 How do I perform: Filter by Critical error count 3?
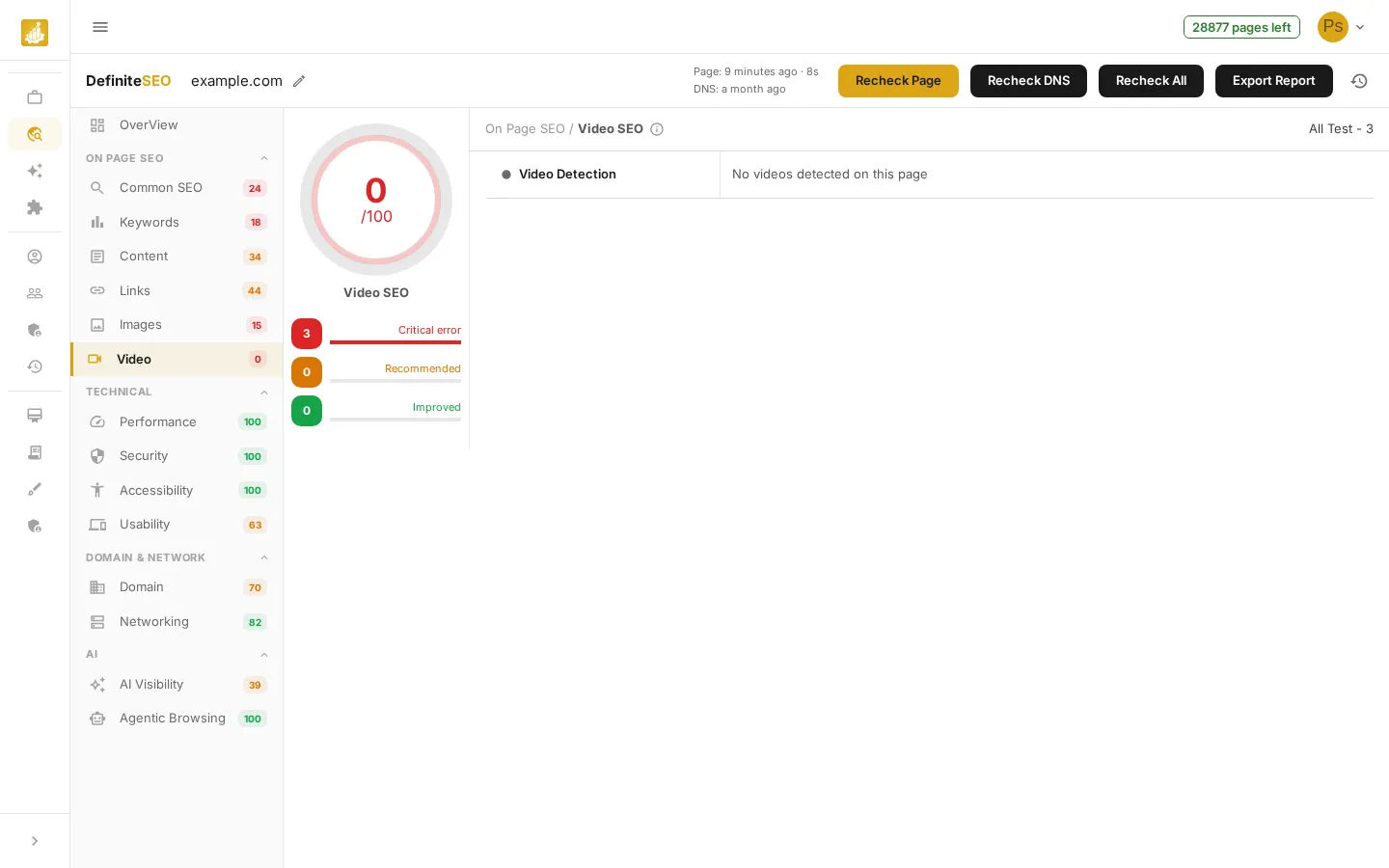coord(307,334)
